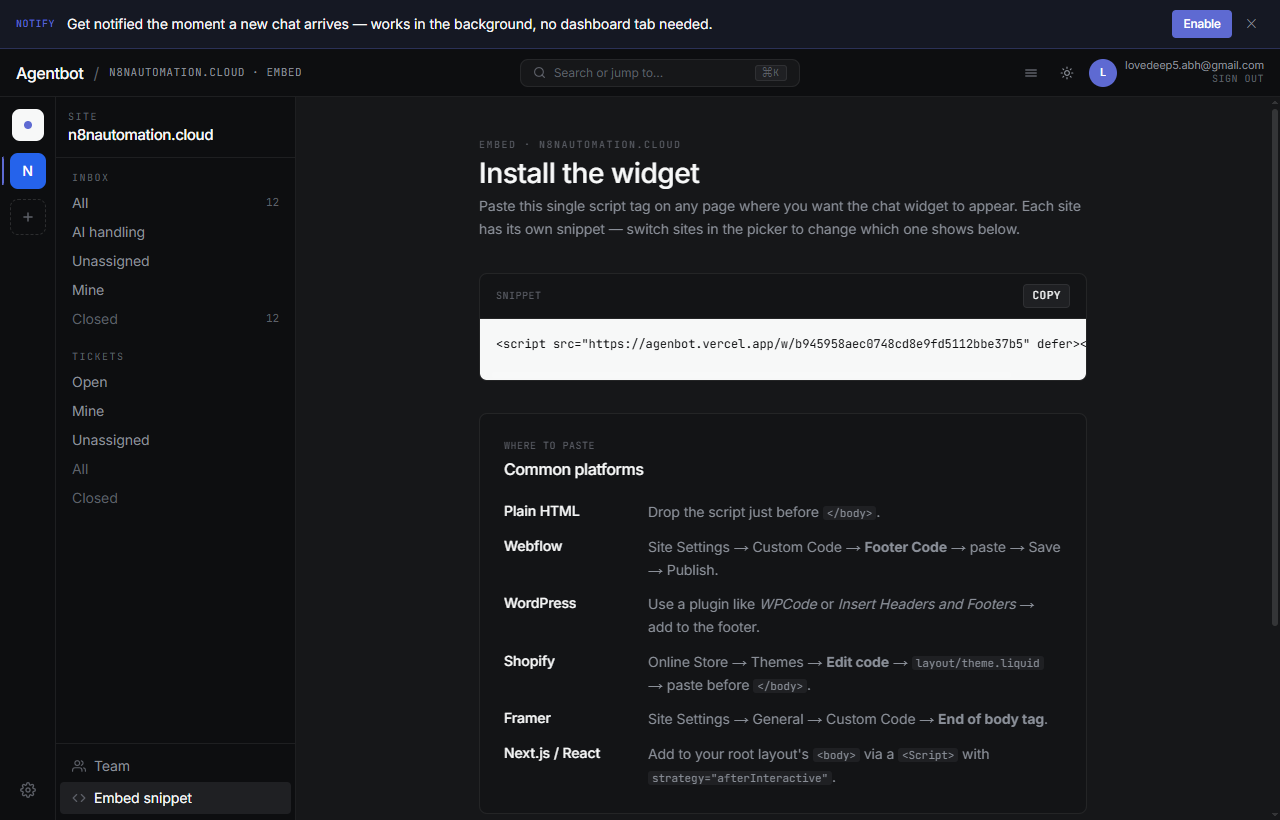Click the Framer platform label

[527, 718]
